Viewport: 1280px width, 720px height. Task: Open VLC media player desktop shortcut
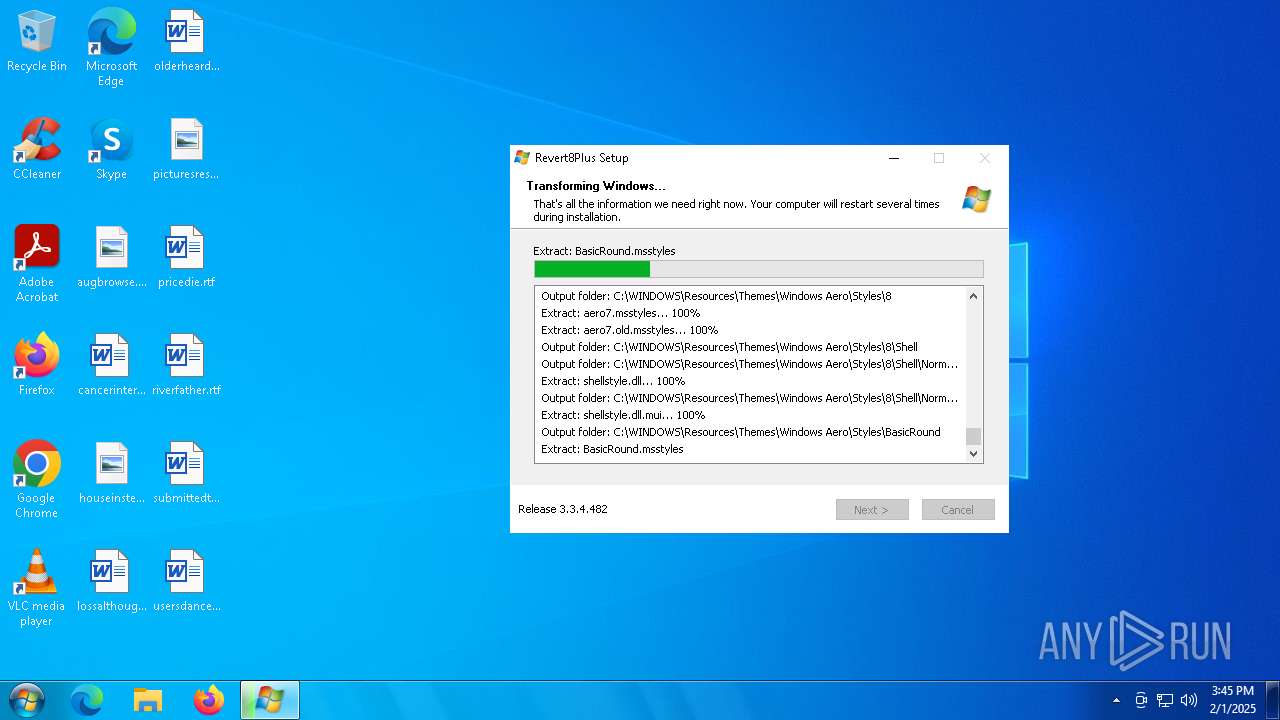(37, 588)
